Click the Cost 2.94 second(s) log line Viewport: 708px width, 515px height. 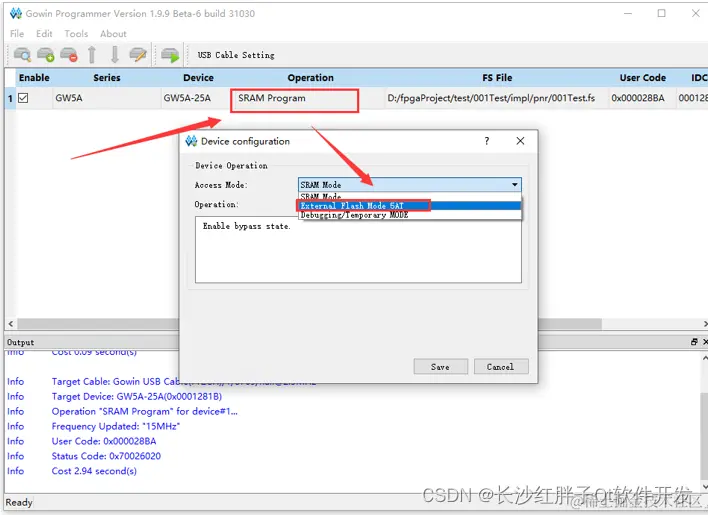[94, 471]
